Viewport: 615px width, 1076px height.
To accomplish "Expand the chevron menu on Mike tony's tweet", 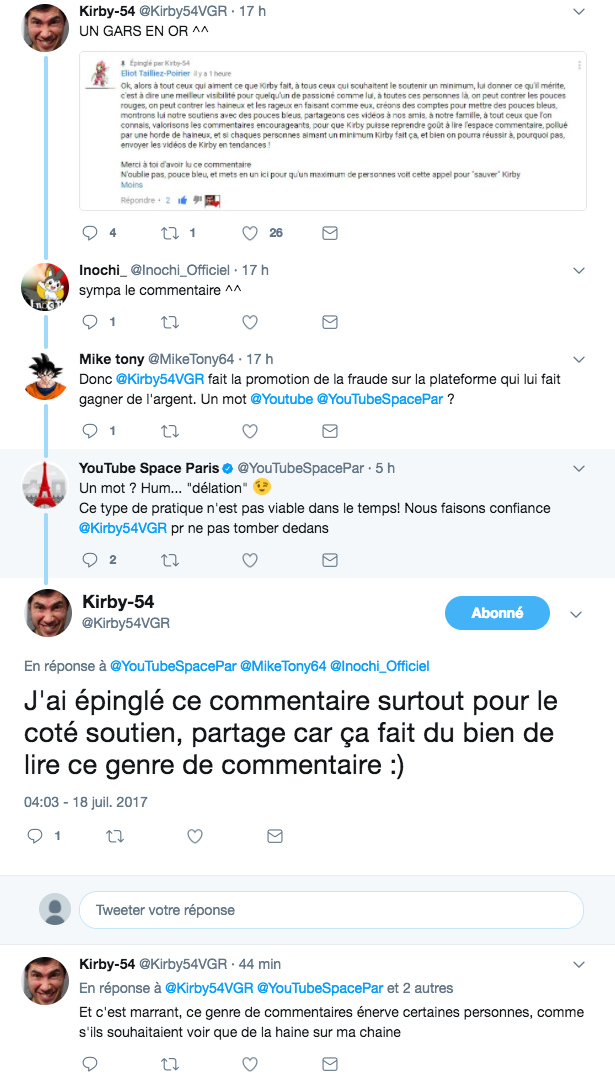I will click(579, 360).
